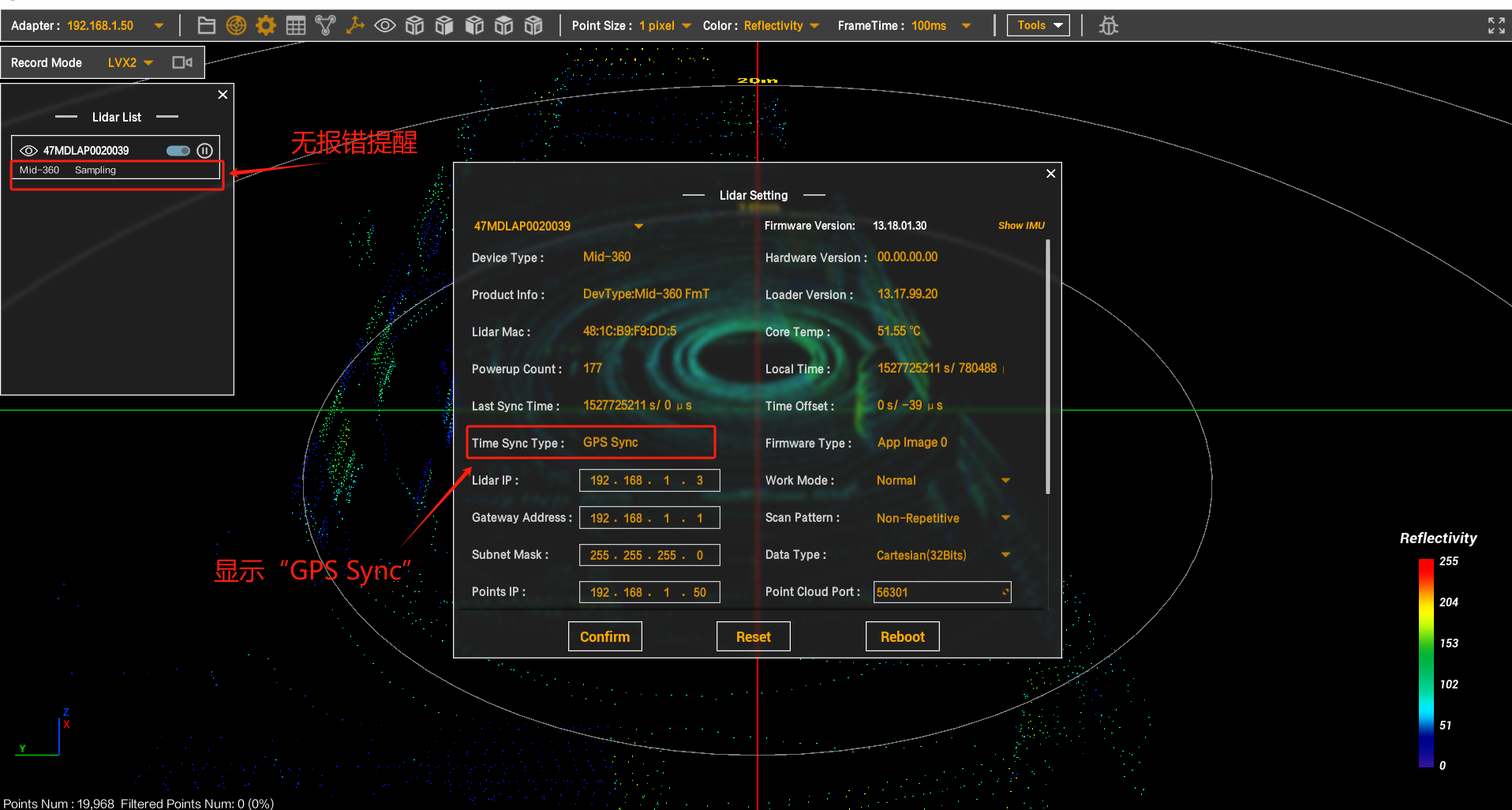Close the Lidar List panel

(223, 95)
